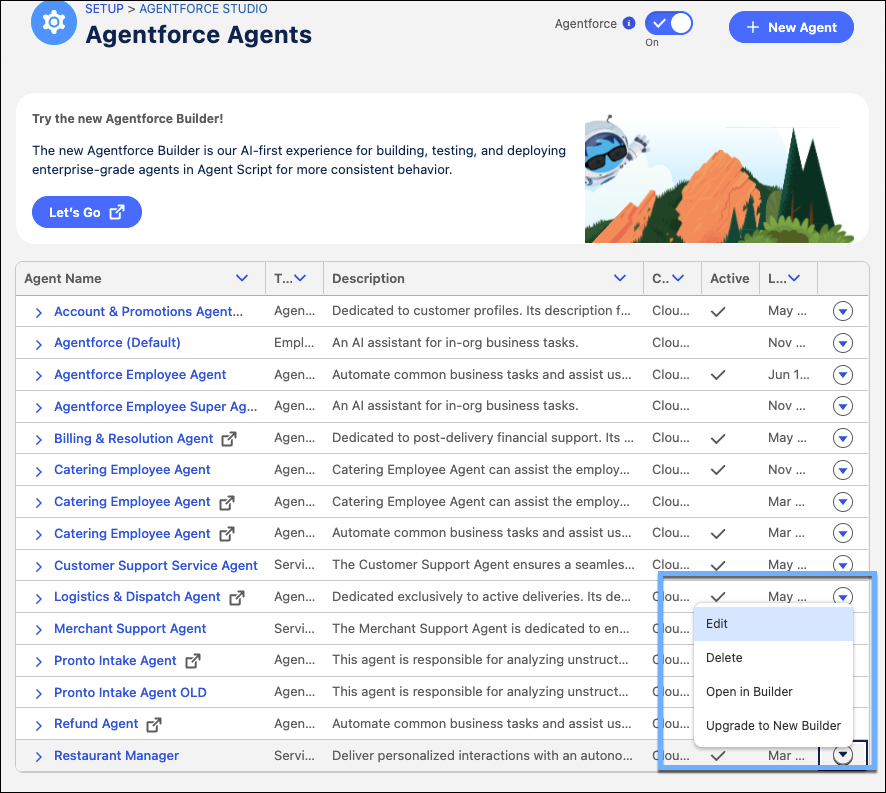Open the Agentforce (Default) link
The width and height of the screenshot is (886, 793).
[117, 343]
